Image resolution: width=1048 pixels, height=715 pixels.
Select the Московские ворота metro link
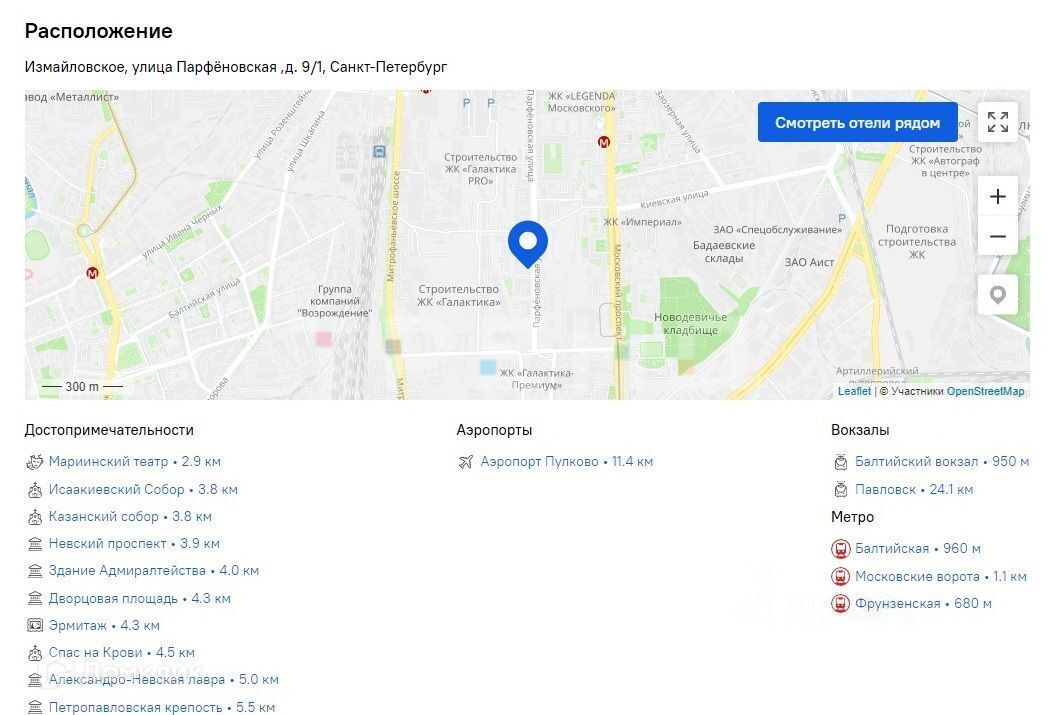(917, 576)
